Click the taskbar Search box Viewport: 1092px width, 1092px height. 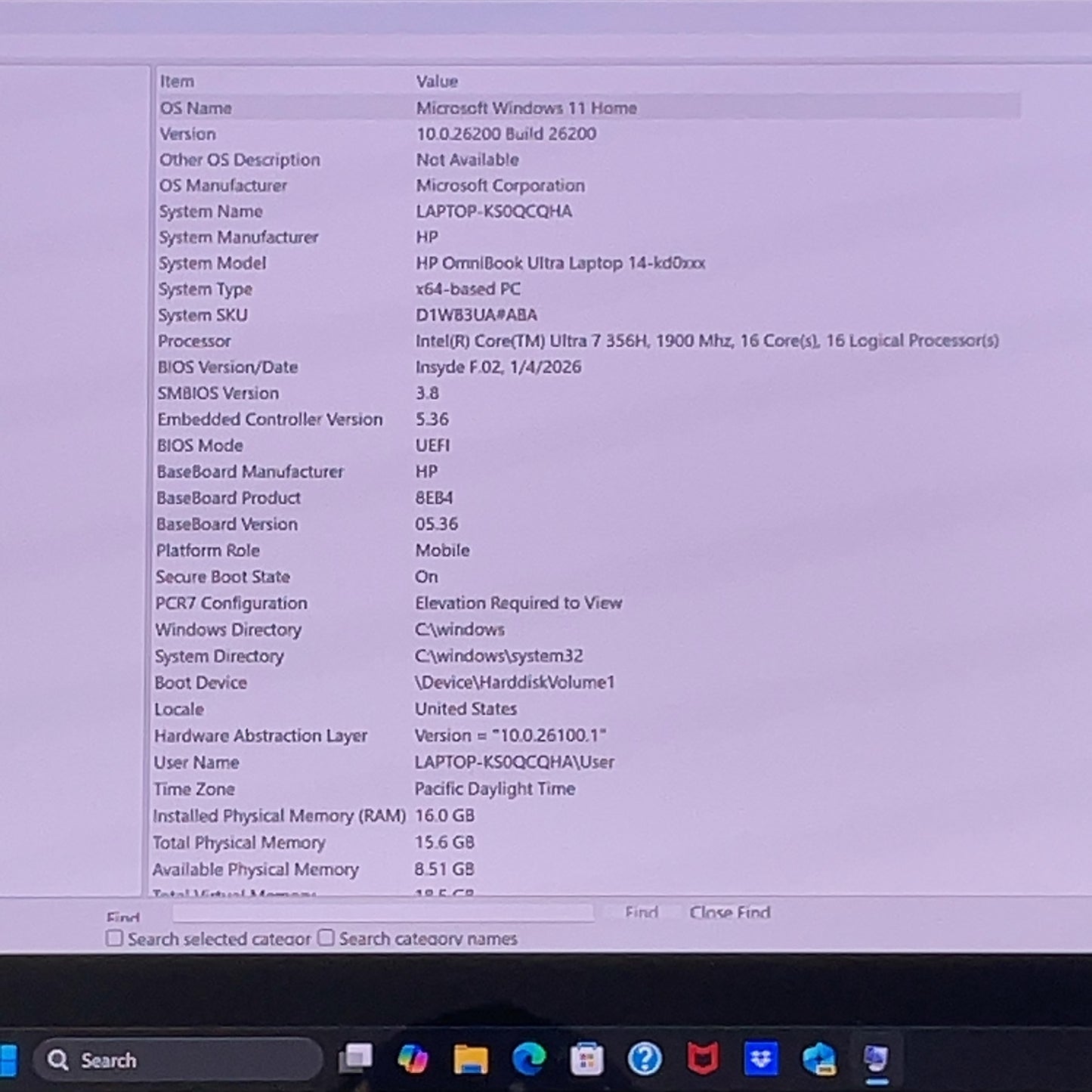coord(178,1060)
